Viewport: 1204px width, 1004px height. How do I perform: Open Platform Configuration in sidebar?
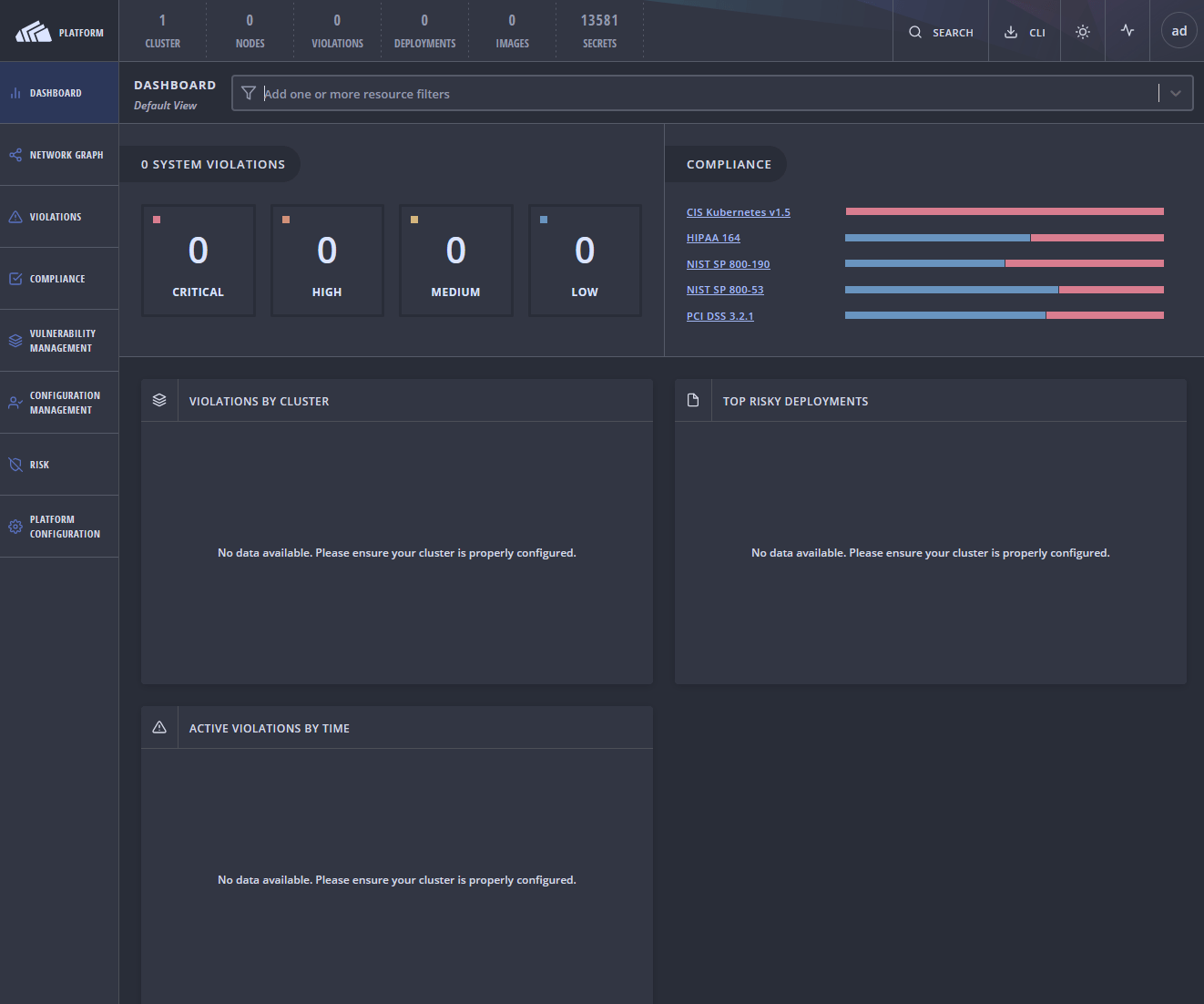(x=59, y=527)
